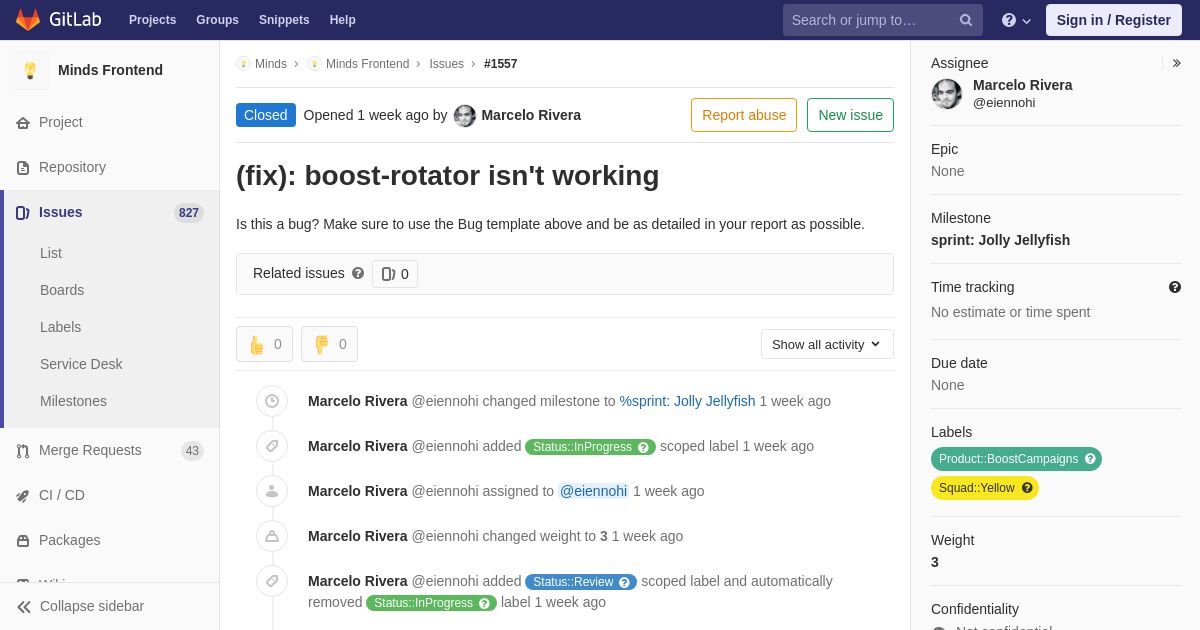The image size is (1200, 630).
Task: Open the Help menu item in navbar
Action: (343, 20)
